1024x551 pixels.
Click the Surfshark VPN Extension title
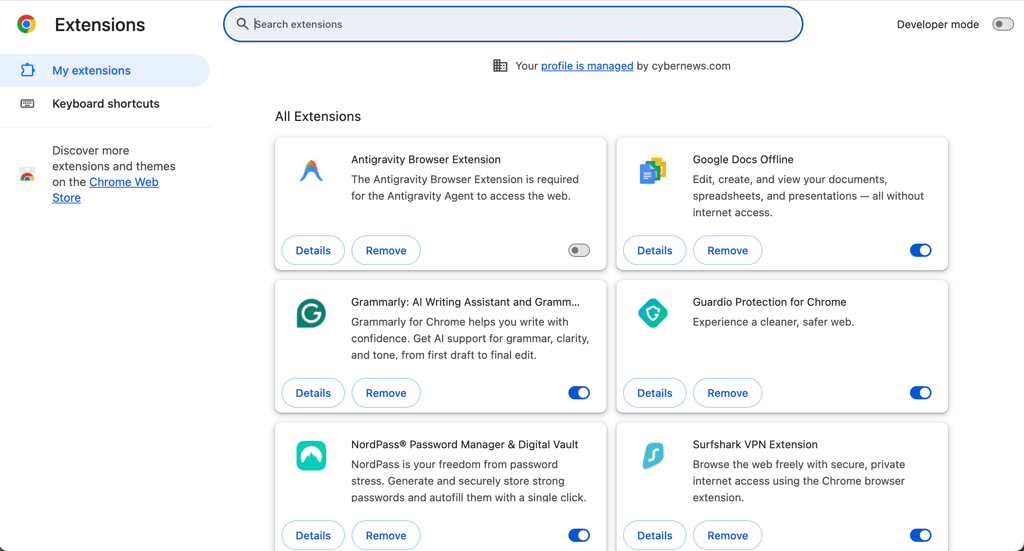pyautogui.click(x=755, y=445)
